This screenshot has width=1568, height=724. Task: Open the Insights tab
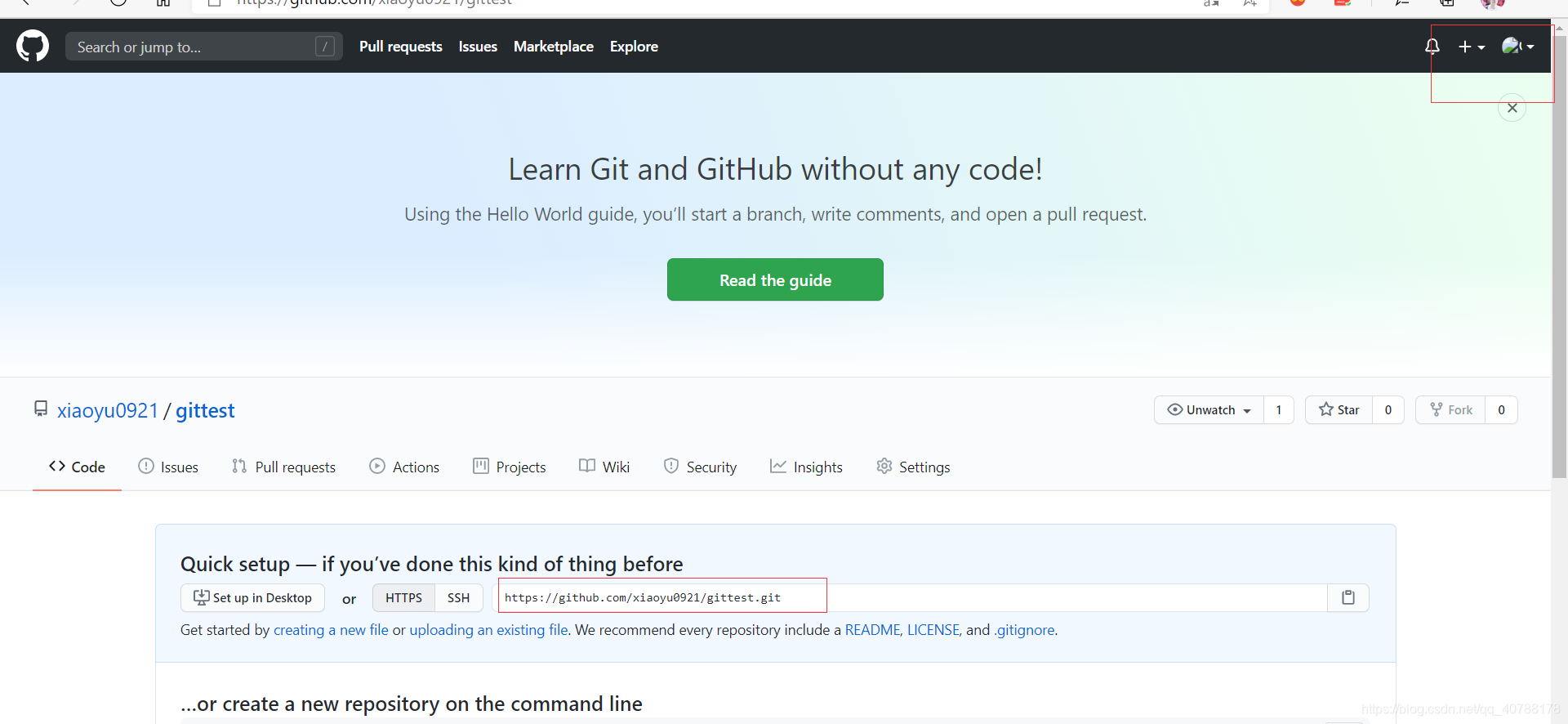pyautogui.click(x=806, y=467)
